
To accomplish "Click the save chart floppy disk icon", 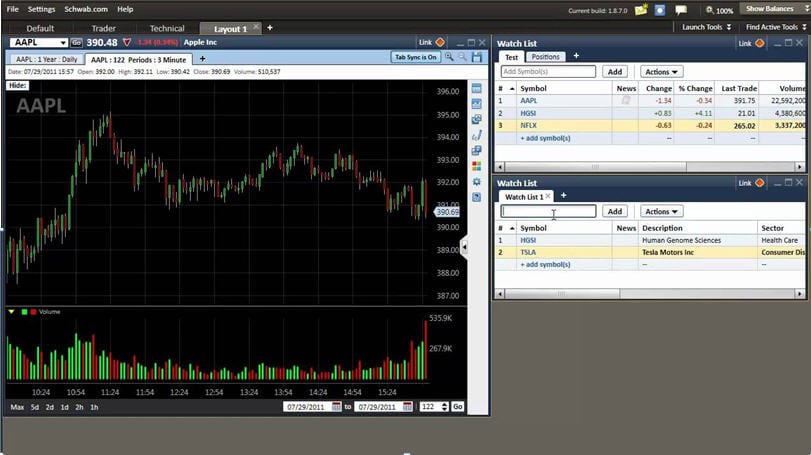I will 477,57.
